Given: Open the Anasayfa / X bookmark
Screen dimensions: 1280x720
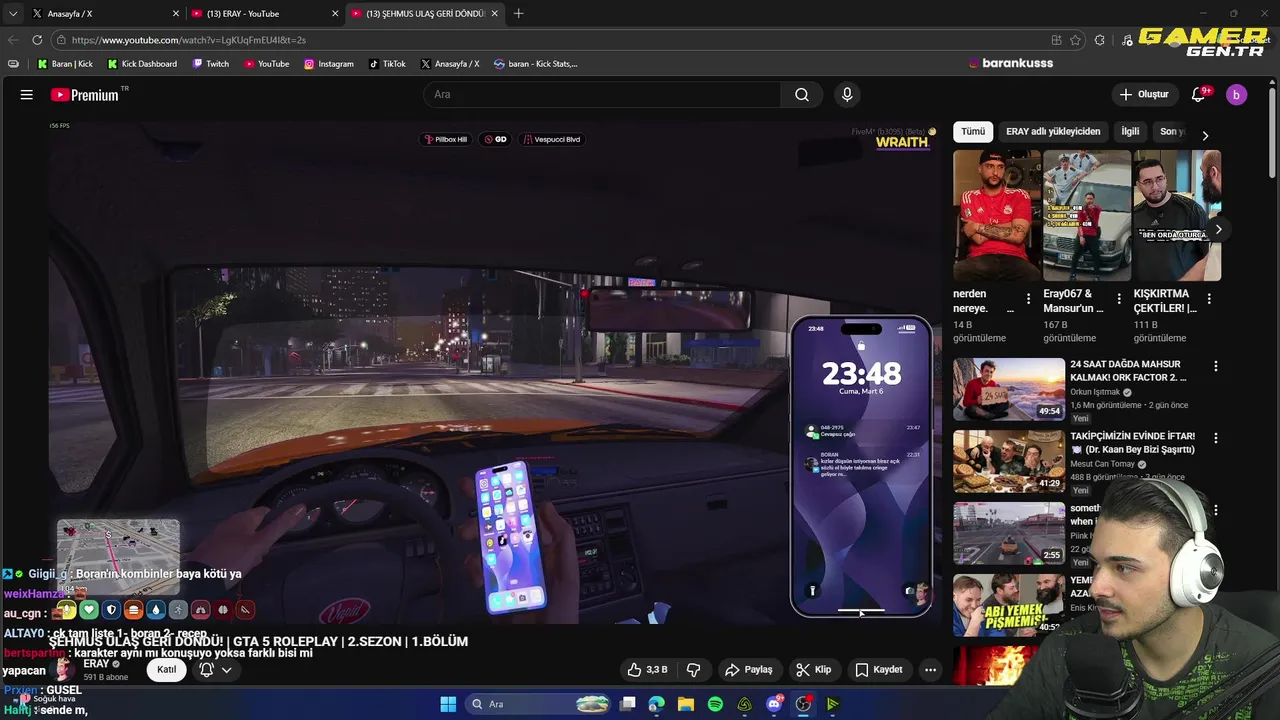Looking at the screenshot, I should pos(450,64).
